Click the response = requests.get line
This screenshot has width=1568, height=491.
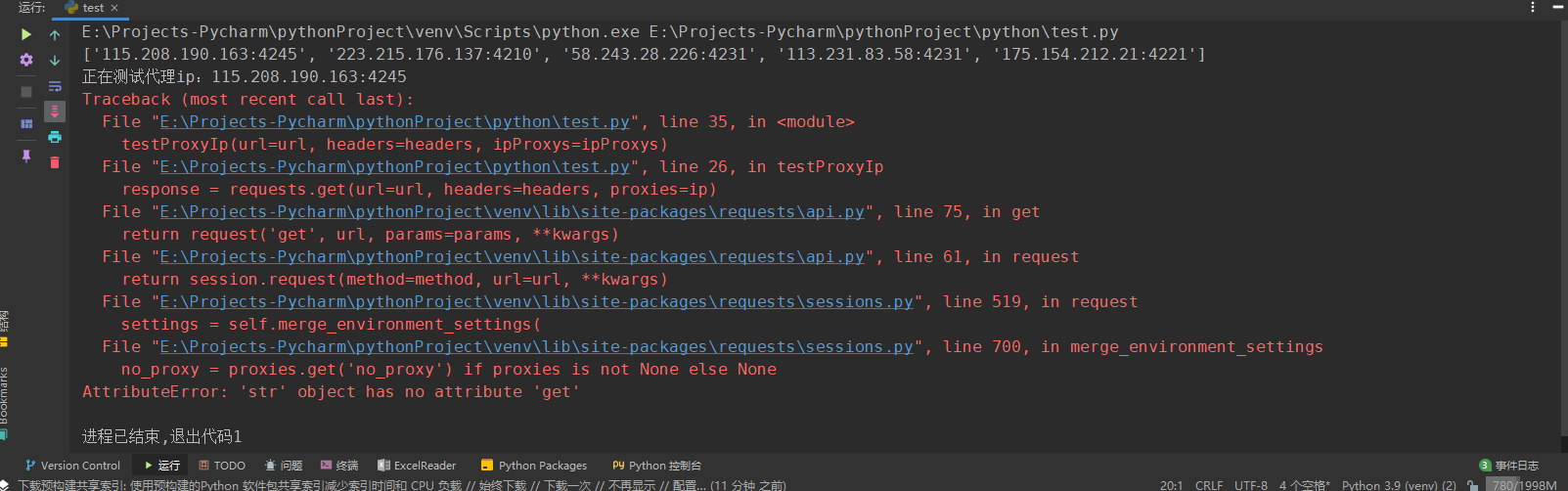419,189
